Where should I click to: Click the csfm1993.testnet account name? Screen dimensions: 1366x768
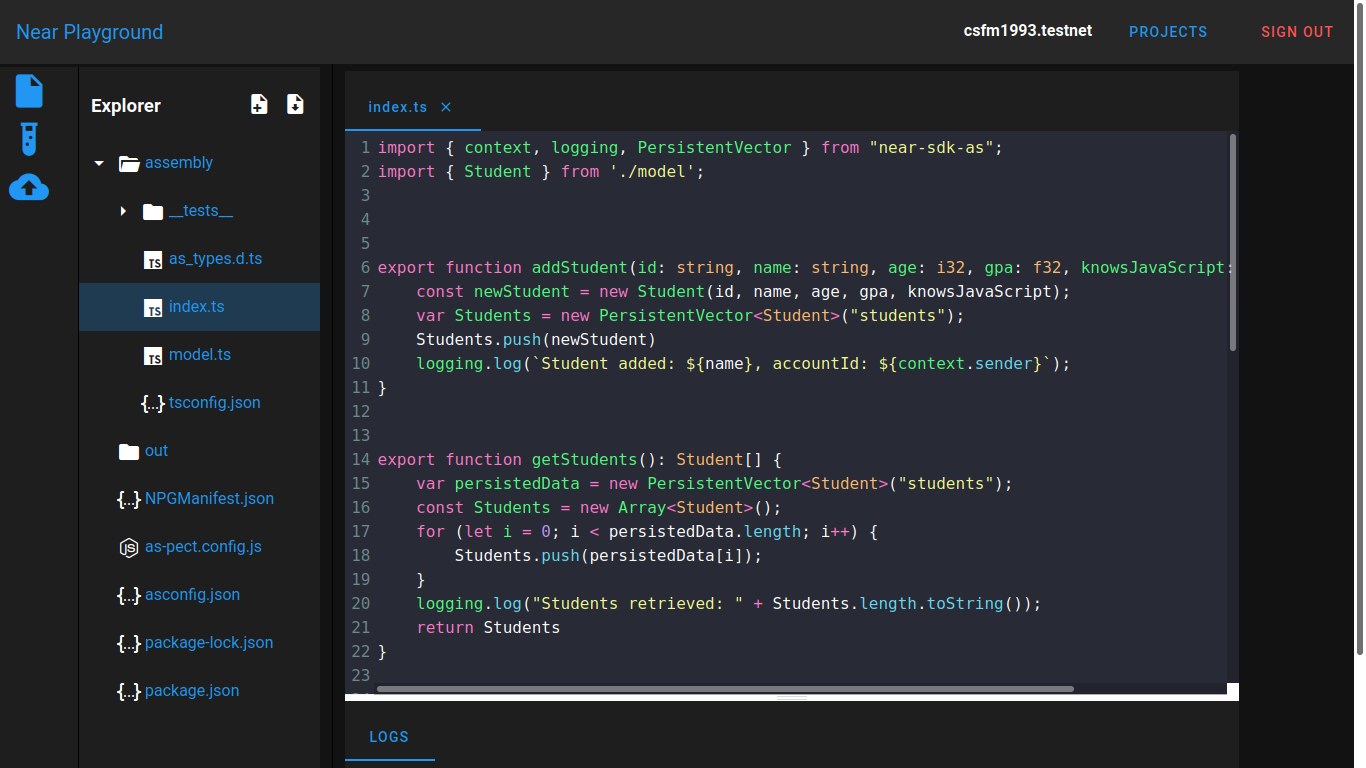point(1028,31)
